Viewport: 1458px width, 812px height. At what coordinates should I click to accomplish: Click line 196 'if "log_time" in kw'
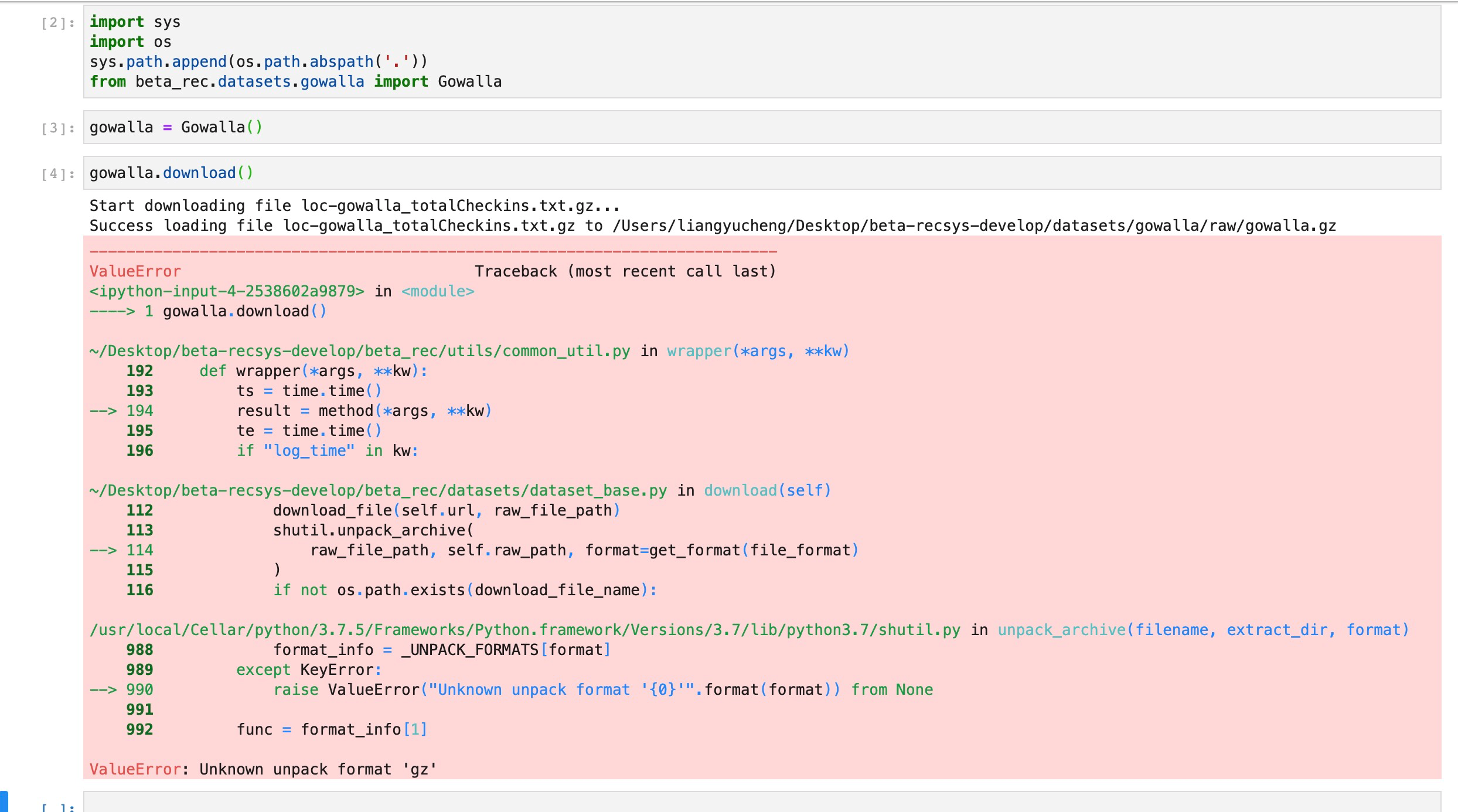tap(272, 451)
